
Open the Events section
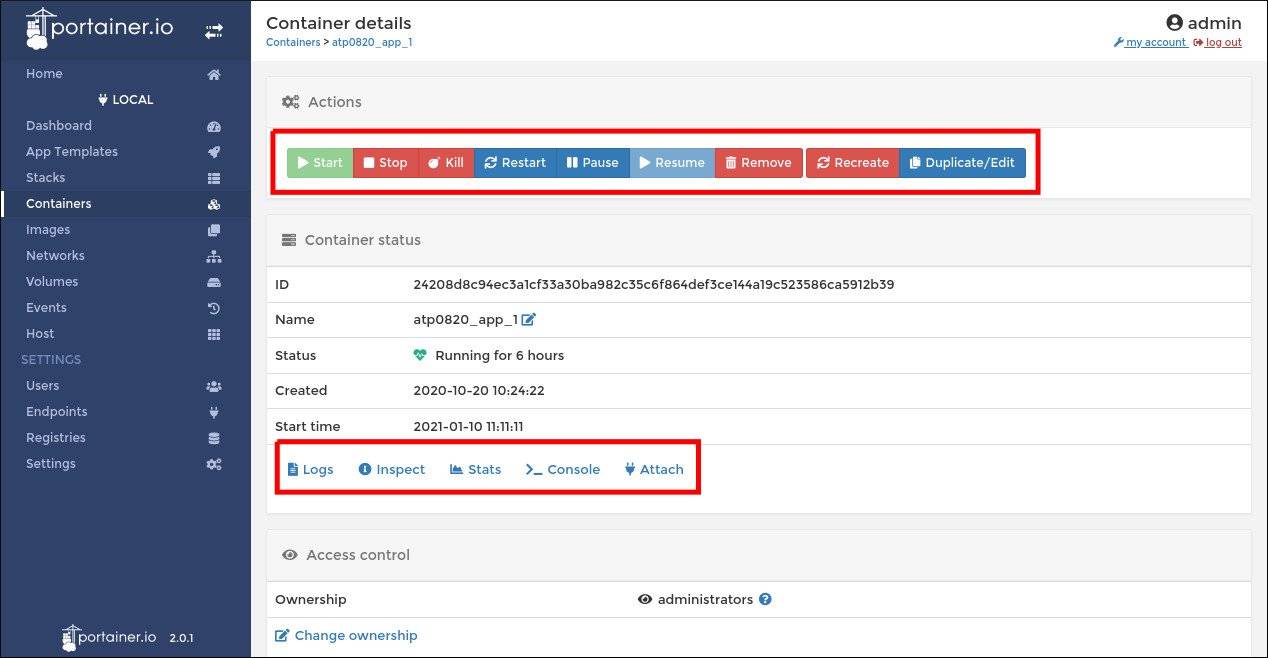click(x=46, y=307)
